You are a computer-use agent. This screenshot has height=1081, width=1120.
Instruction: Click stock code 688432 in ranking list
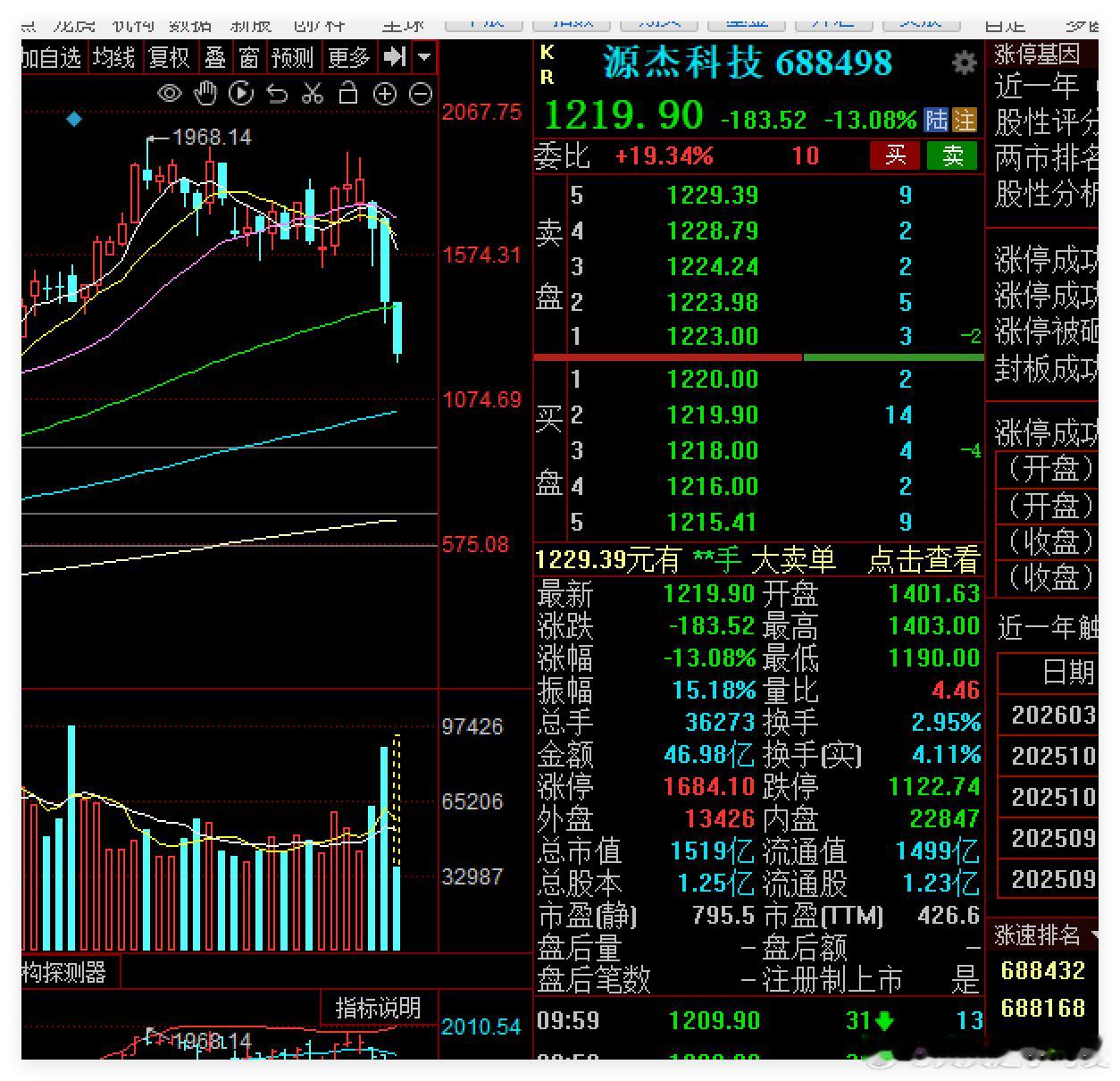[x=1042, y=970]
